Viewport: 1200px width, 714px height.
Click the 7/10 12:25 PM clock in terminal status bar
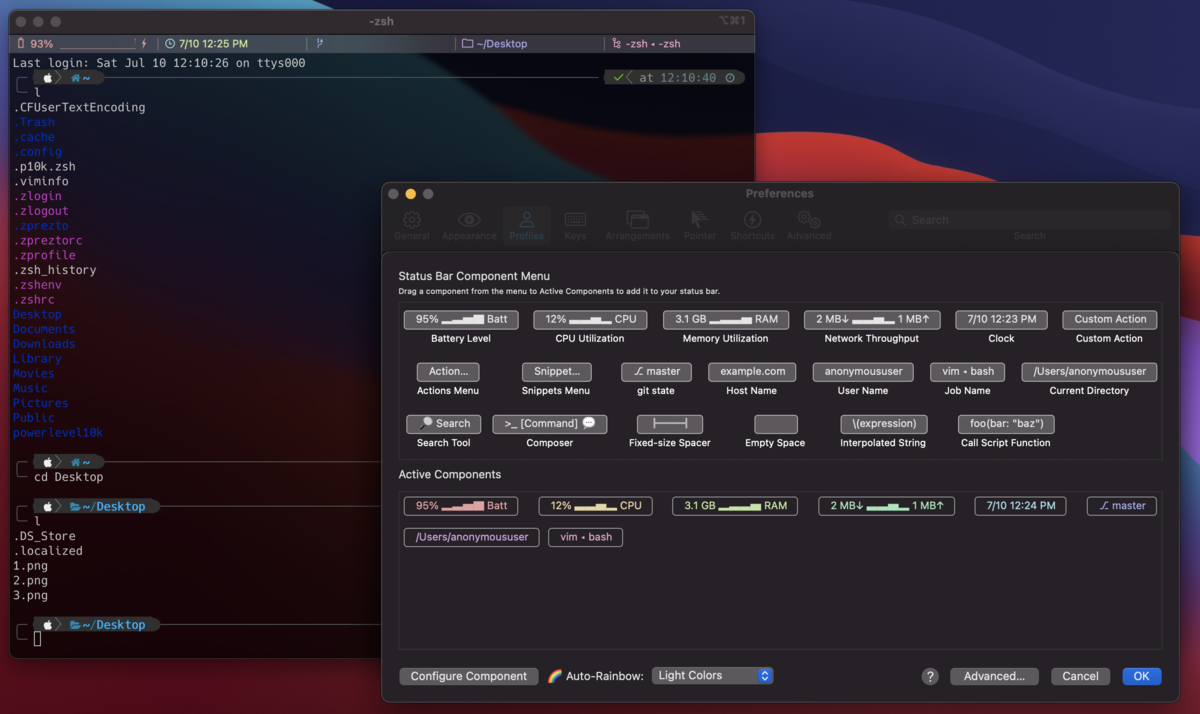(207, 44)
